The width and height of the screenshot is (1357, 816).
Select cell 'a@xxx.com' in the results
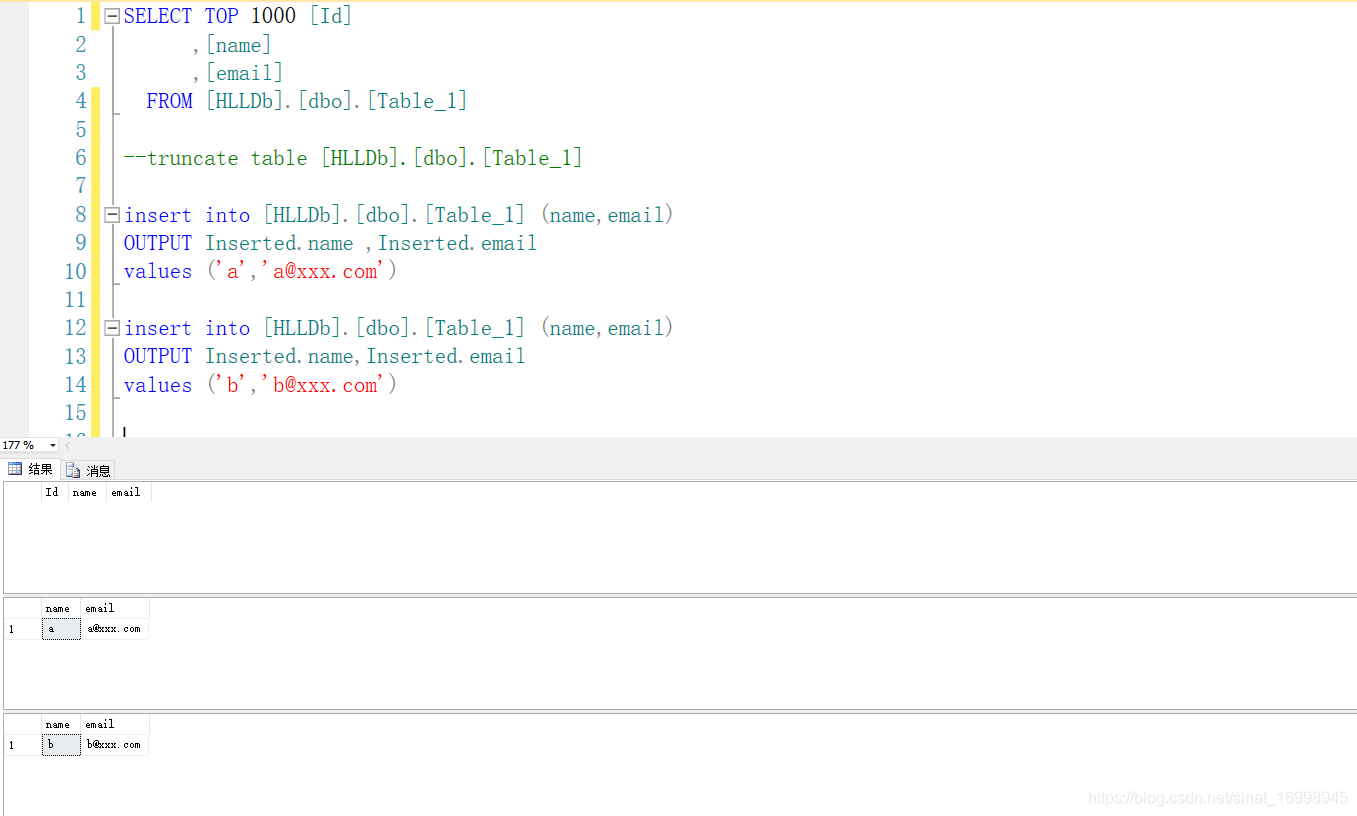pos(114,629)
